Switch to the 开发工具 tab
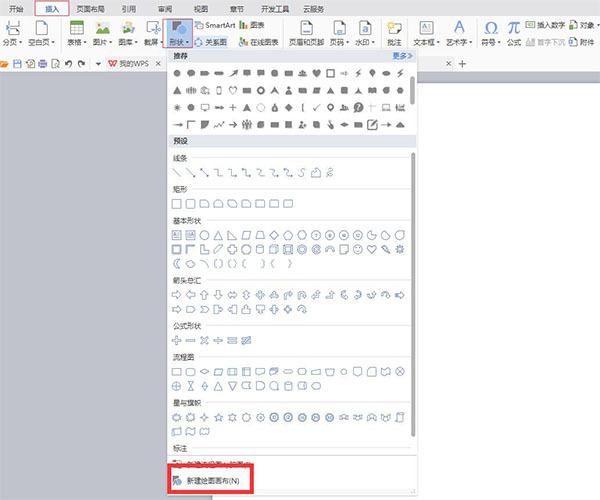The height and width of the screenshot is (500, 600). coord(275,9)
